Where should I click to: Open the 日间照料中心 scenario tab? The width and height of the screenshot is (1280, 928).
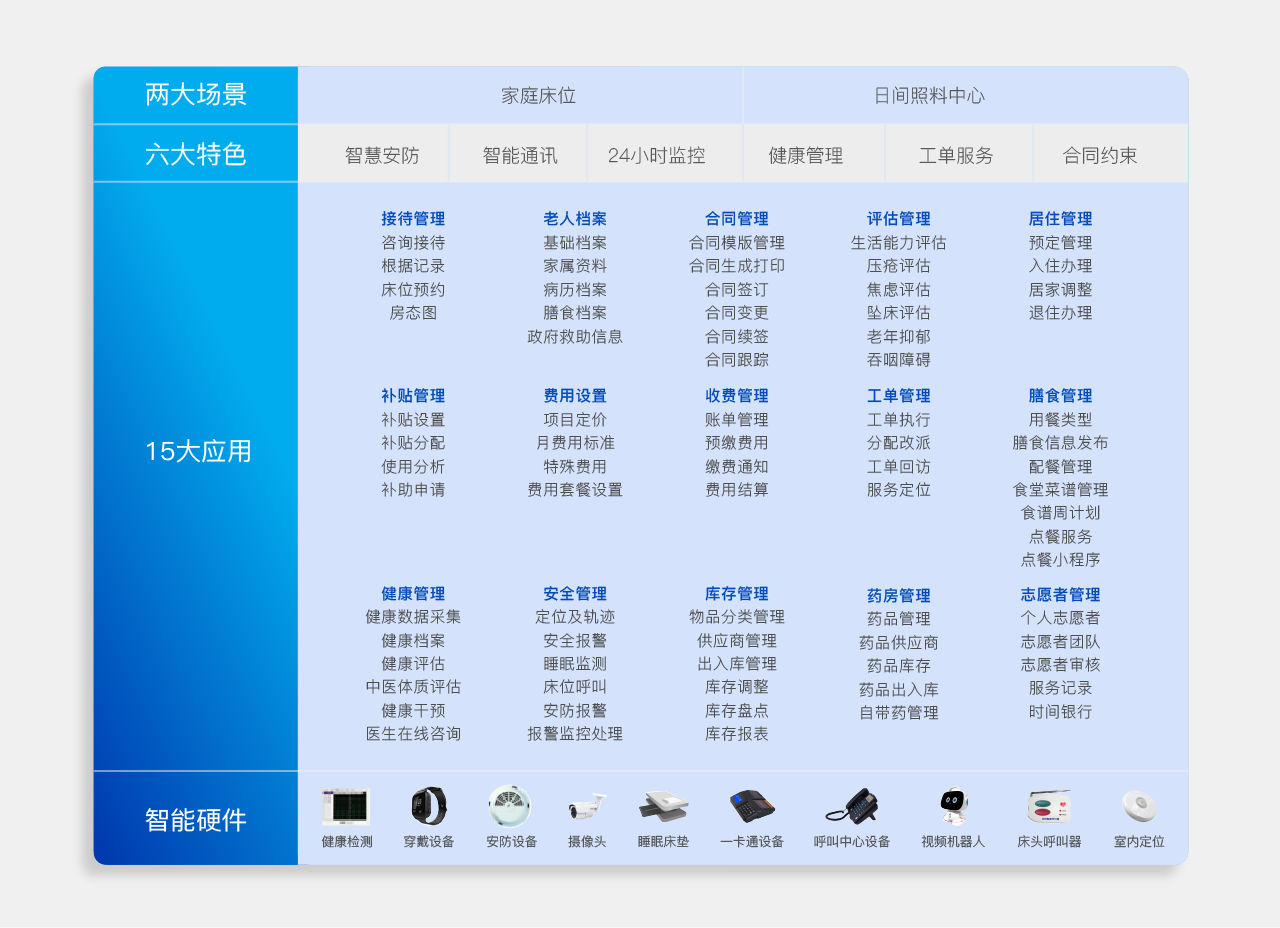929,96
